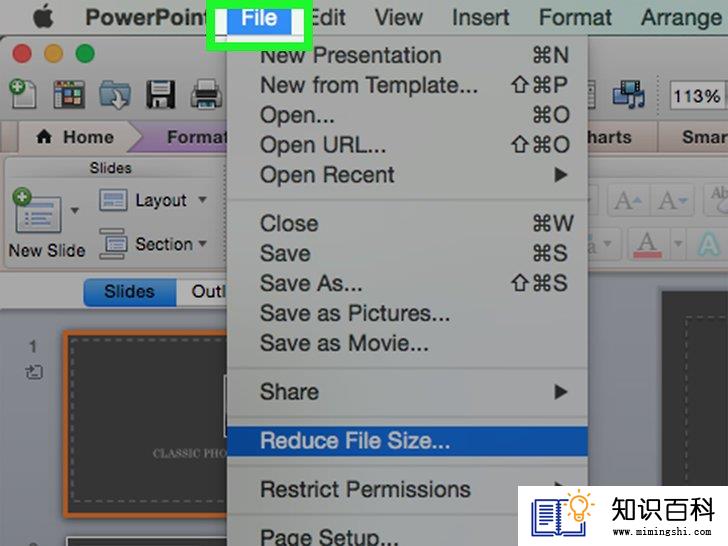This screenshot has height=546, width=728.
Task: Click the Print toolbar icon
Action: pos(206,94)
